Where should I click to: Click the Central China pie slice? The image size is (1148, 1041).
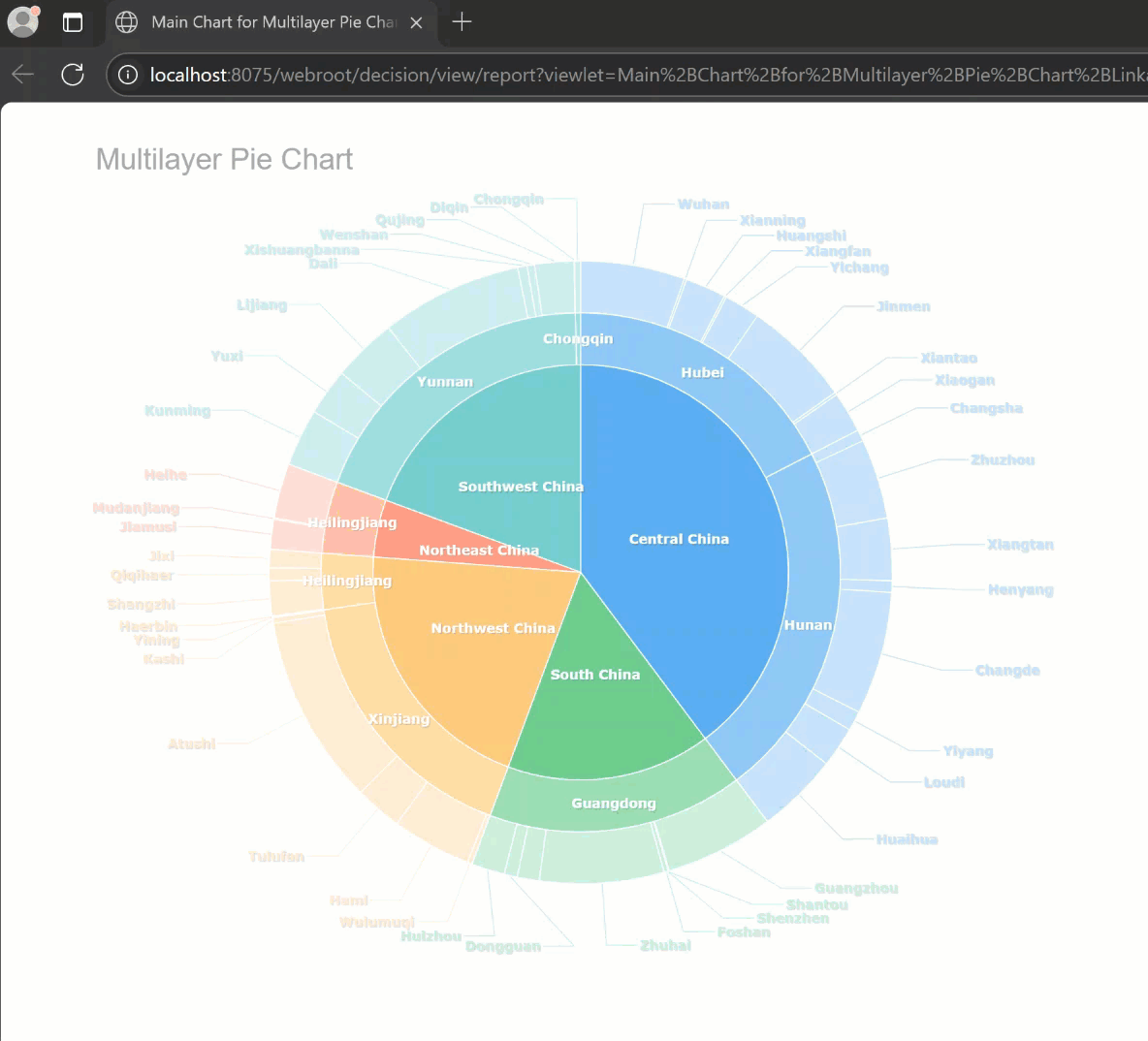(x=678, y=540)
